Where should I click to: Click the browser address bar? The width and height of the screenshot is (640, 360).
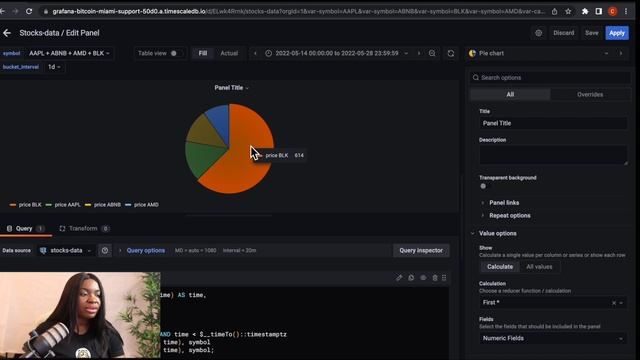pyautogui.click(x=298, y=11)
